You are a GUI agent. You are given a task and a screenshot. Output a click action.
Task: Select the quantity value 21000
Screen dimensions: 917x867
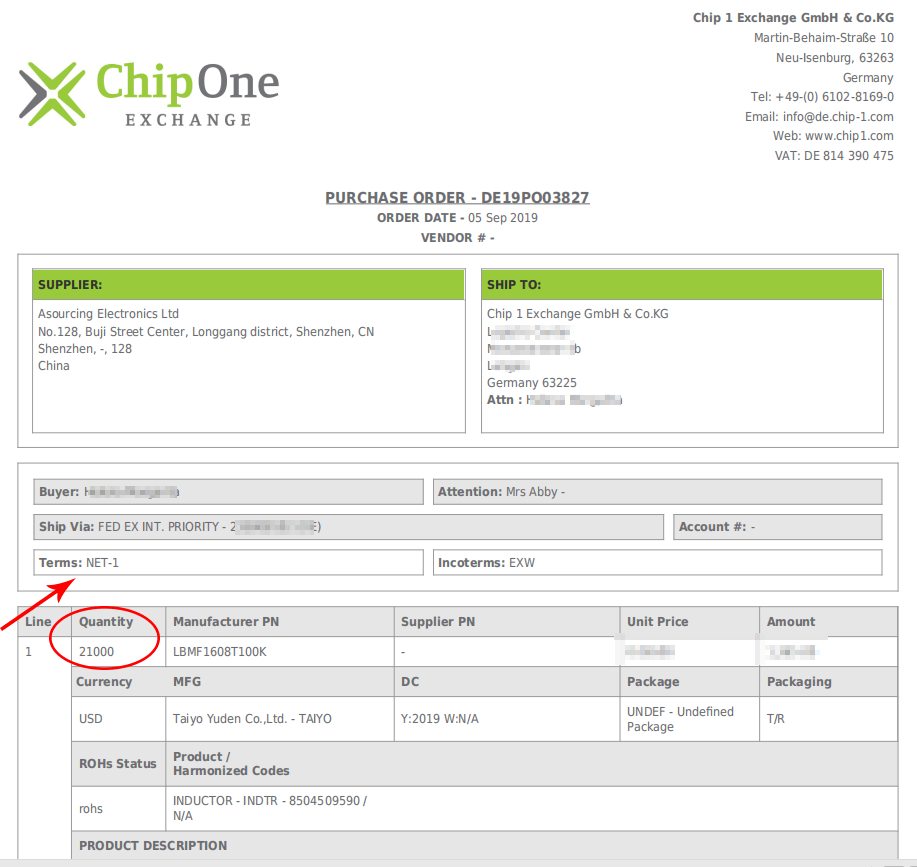pos(96,651)
